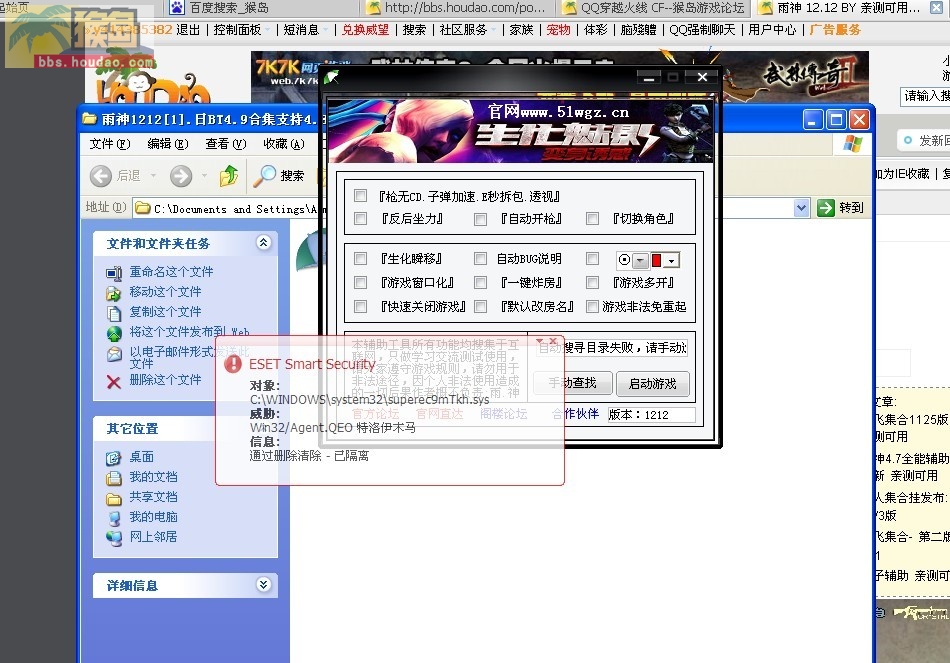The height and width of the screenshot is (663, 950).
Task: Click the red color swatch
Action: pyautogui.click(x=656, y=261)
